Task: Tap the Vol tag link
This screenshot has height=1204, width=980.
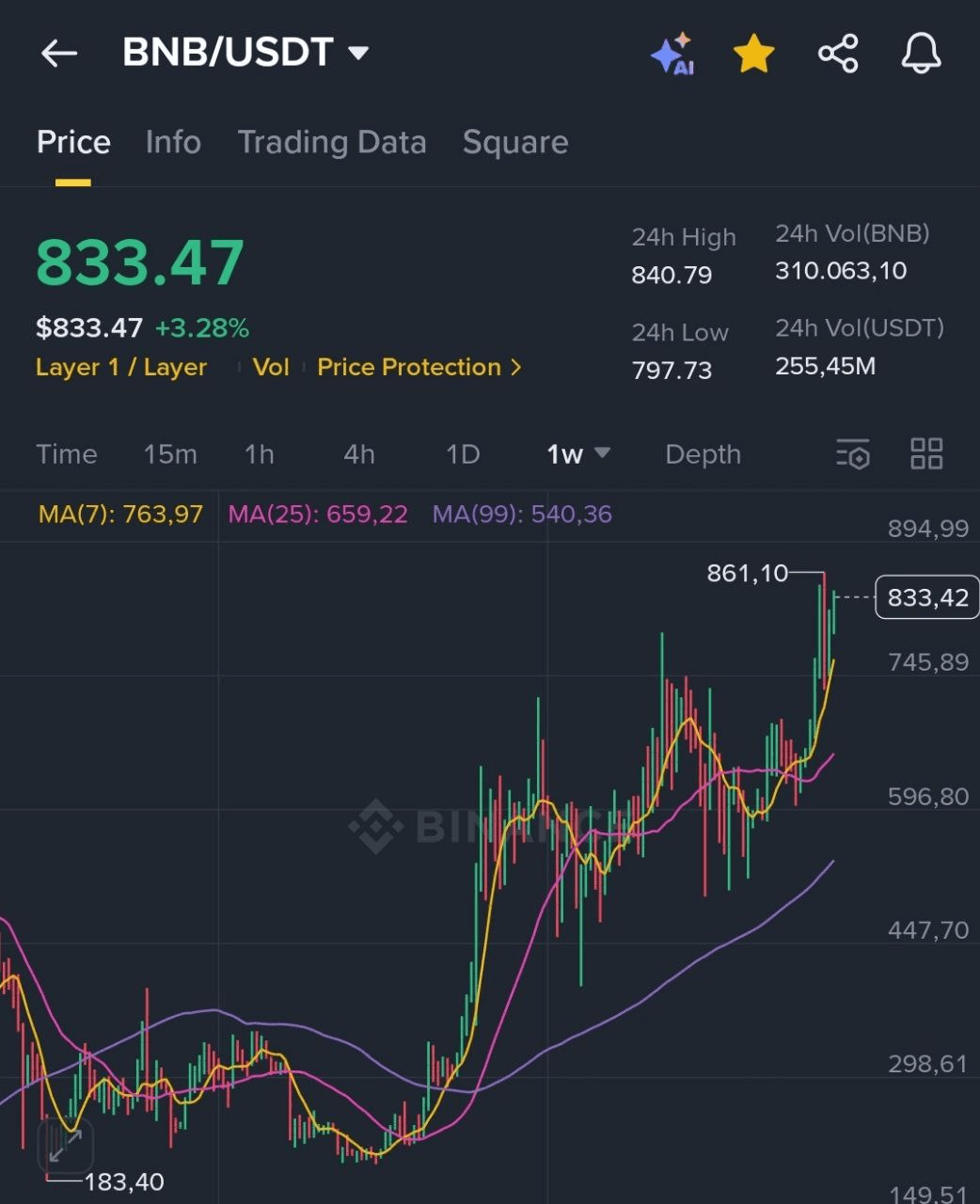Action: coord(271,367)
